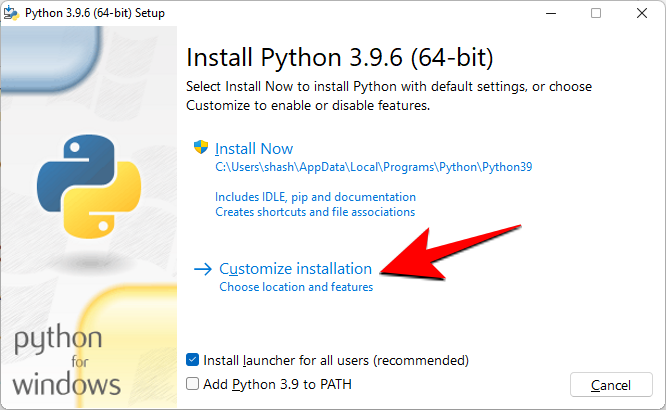The height and width of the screenshot is (410, 666).
Task: Click the 'Install Python 3.9.6 (64-bit)' heading
Action: (340, 55)
